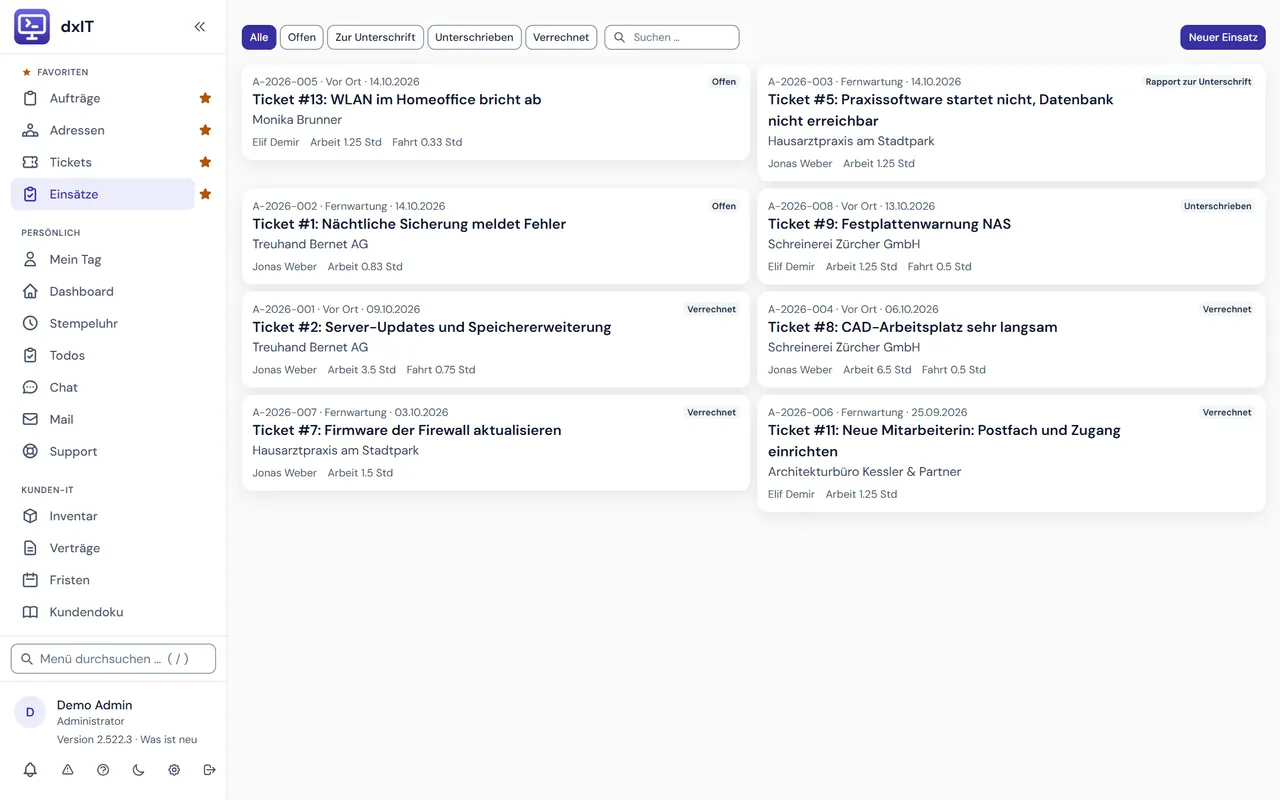This screenshot has height=800, width=1280.
Task: Toggle the favorite star next to Tickets
Action: [x=205, y=162]
